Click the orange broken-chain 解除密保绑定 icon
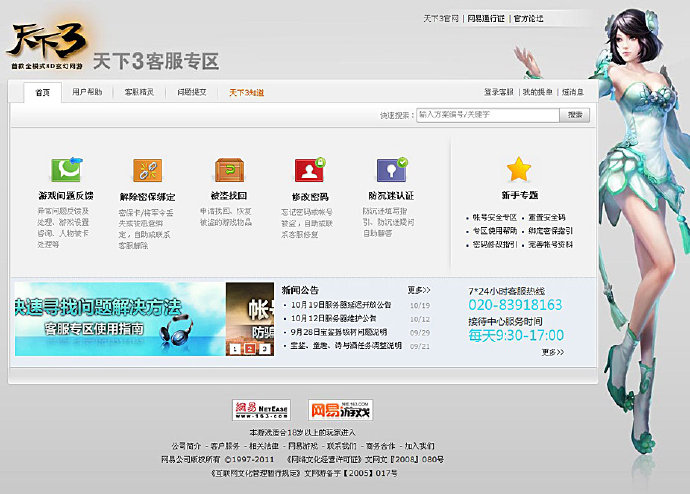The height and width of the screenshot is (494, 690). click(147, 170)
